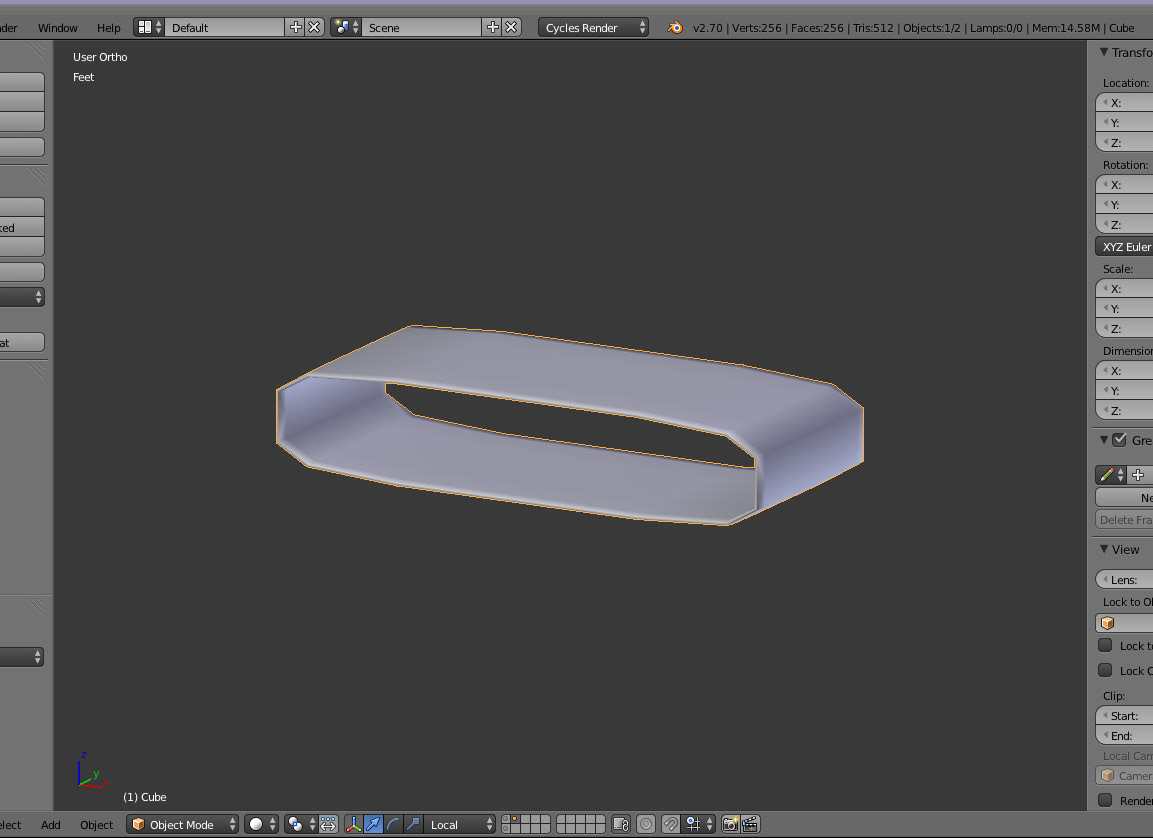Delete the Default screen layout
Viewport: 1153px width, 838px height.
pos(314,27)
